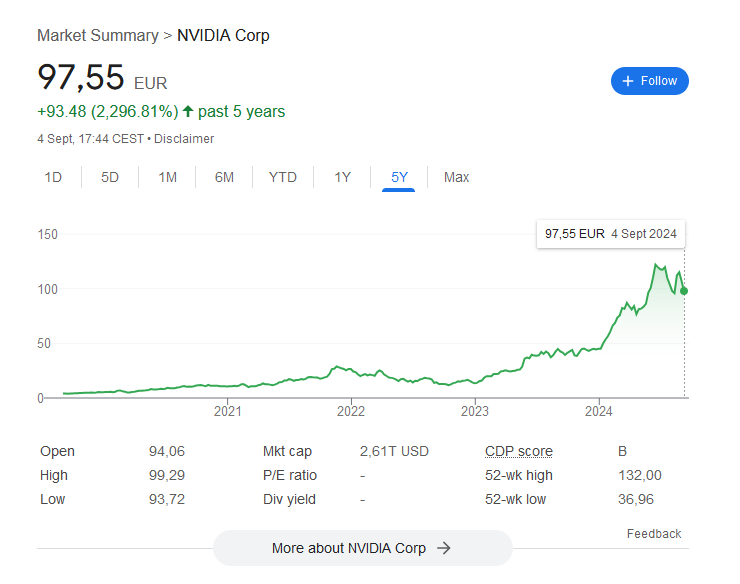Click the green upward arrow near percentage change
This screenshot has width=740, height=584.
(188, 111)
